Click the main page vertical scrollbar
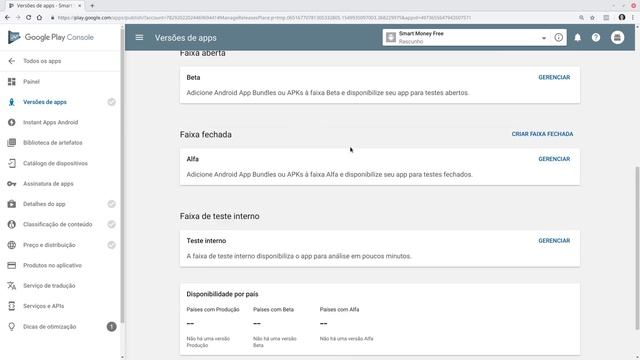This screenshot has width=640, height=360. pos(637,248)
